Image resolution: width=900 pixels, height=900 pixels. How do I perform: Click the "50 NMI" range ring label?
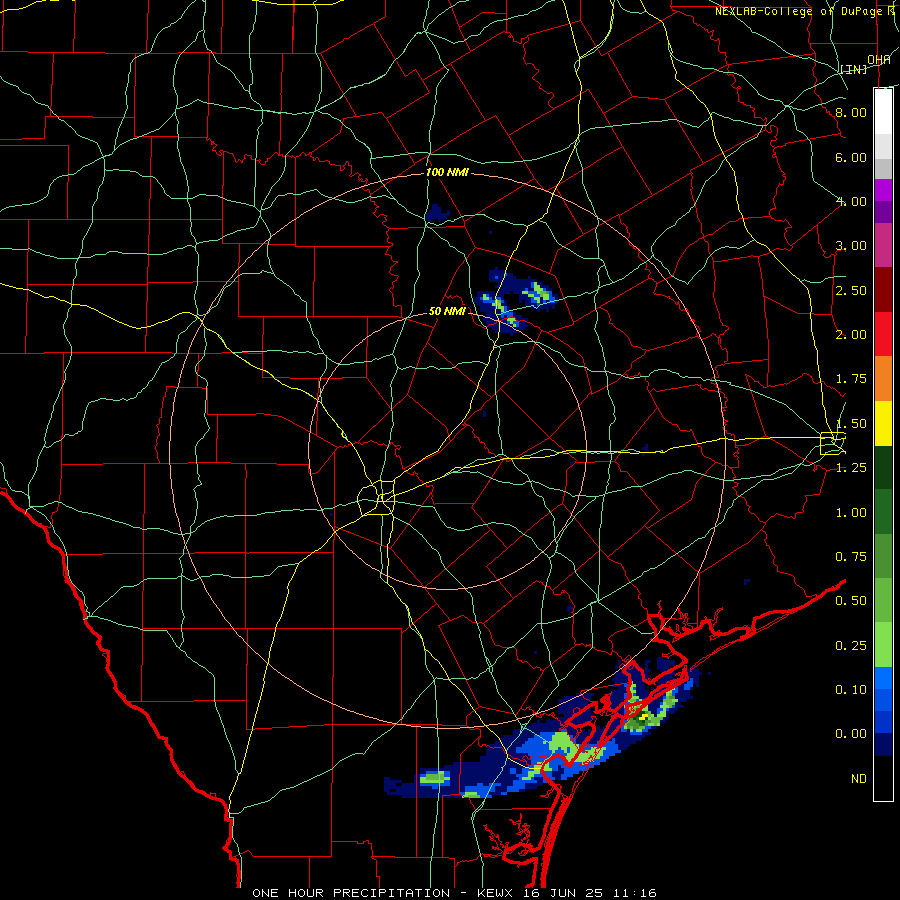tap(447, 311)
